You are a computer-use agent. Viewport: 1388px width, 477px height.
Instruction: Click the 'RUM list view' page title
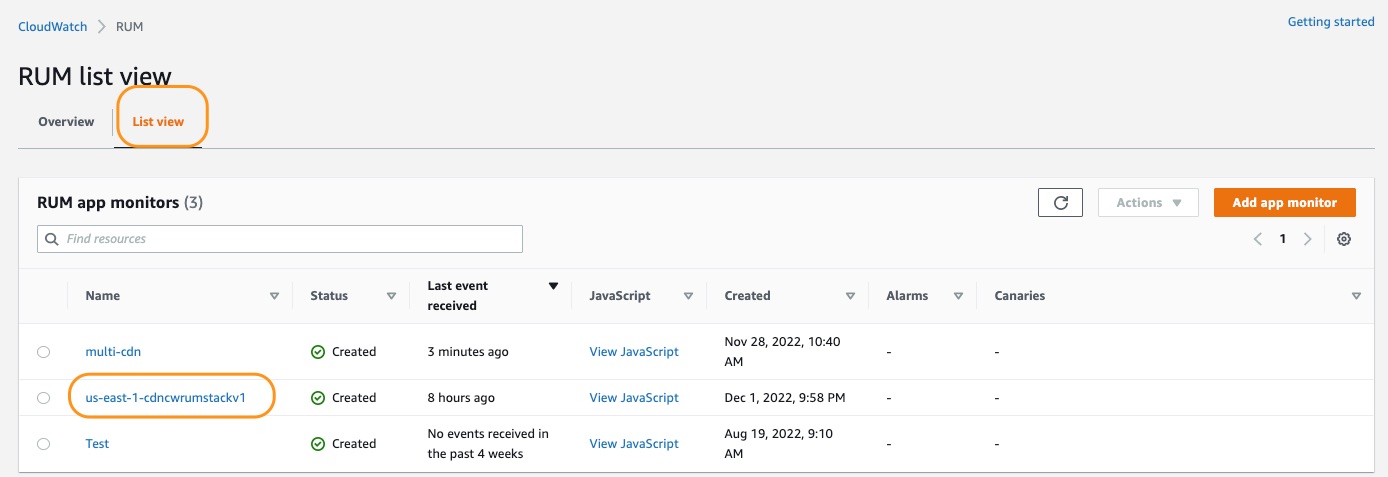point(95,76)
